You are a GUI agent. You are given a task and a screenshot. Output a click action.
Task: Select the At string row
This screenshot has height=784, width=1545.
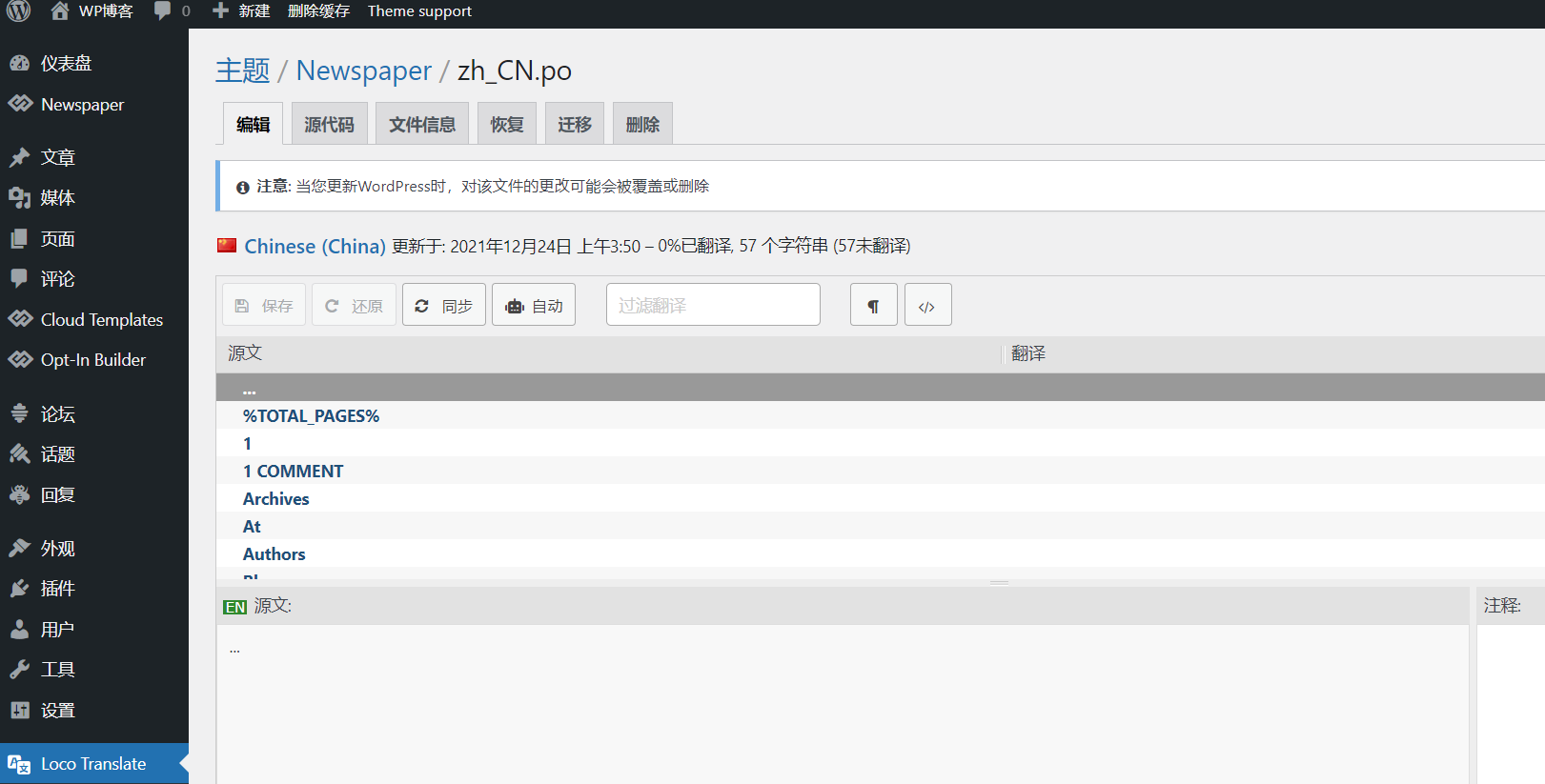pos(881,526)
